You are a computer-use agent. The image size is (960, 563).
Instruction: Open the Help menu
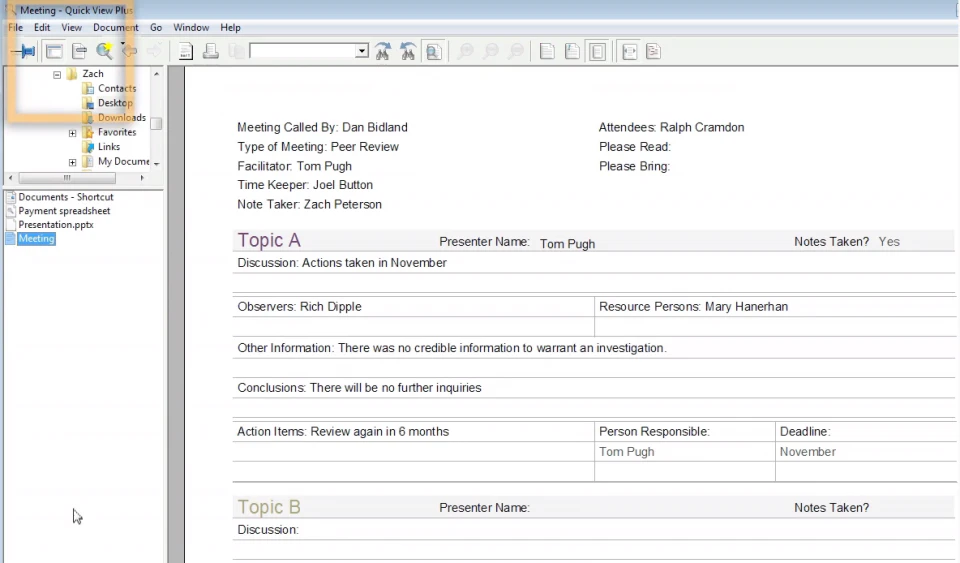(231, 28)
